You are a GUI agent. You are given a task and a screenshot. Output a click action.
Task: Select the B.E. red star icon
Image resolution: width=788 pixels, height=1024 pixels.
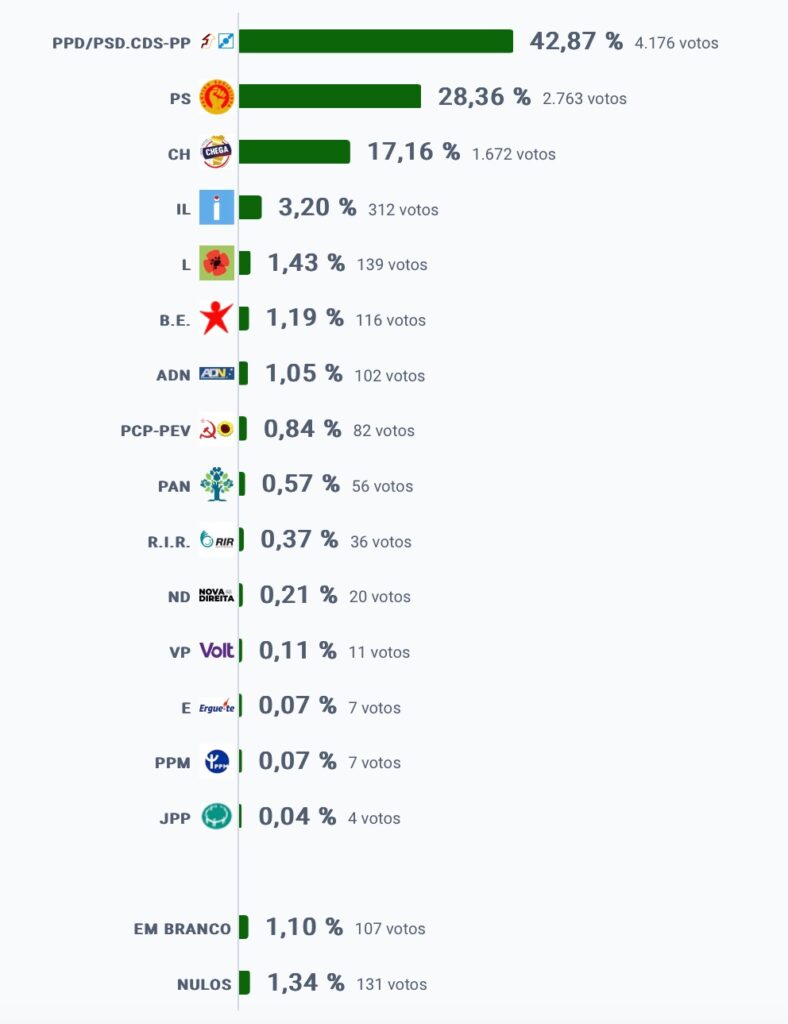coord(217,318)
